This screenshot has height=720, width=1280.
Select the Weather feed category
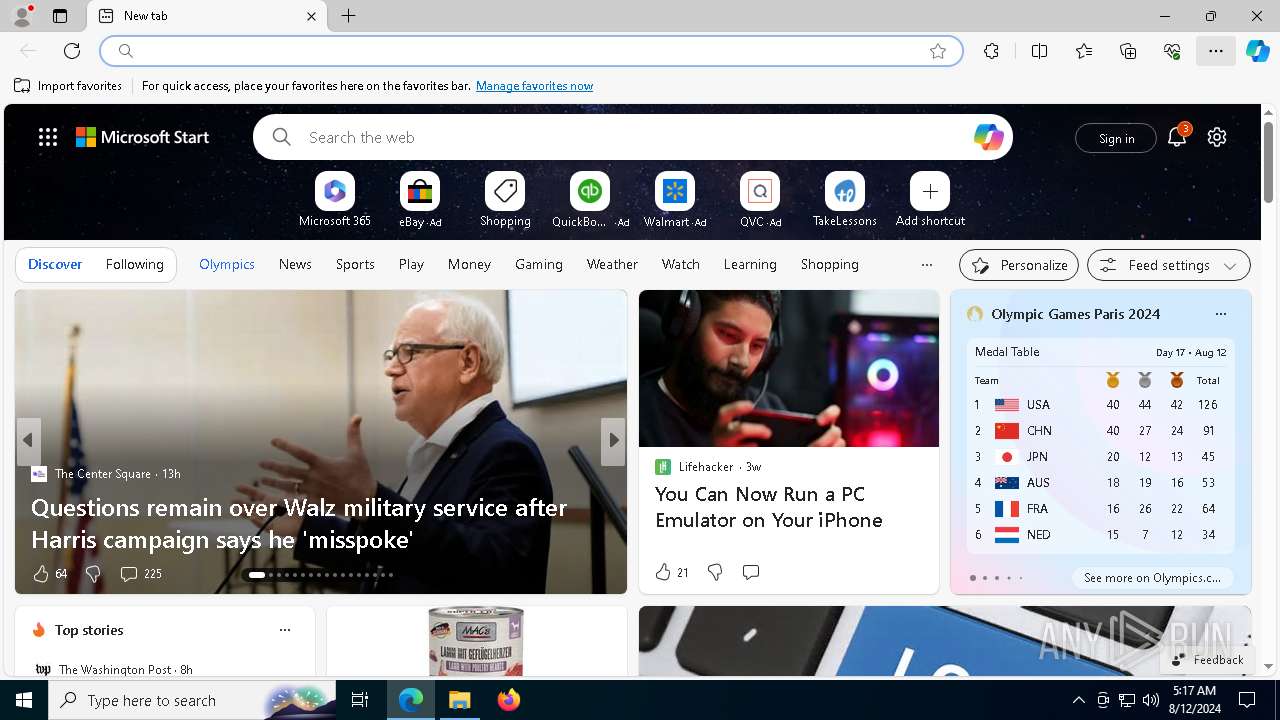pos(612,264)
